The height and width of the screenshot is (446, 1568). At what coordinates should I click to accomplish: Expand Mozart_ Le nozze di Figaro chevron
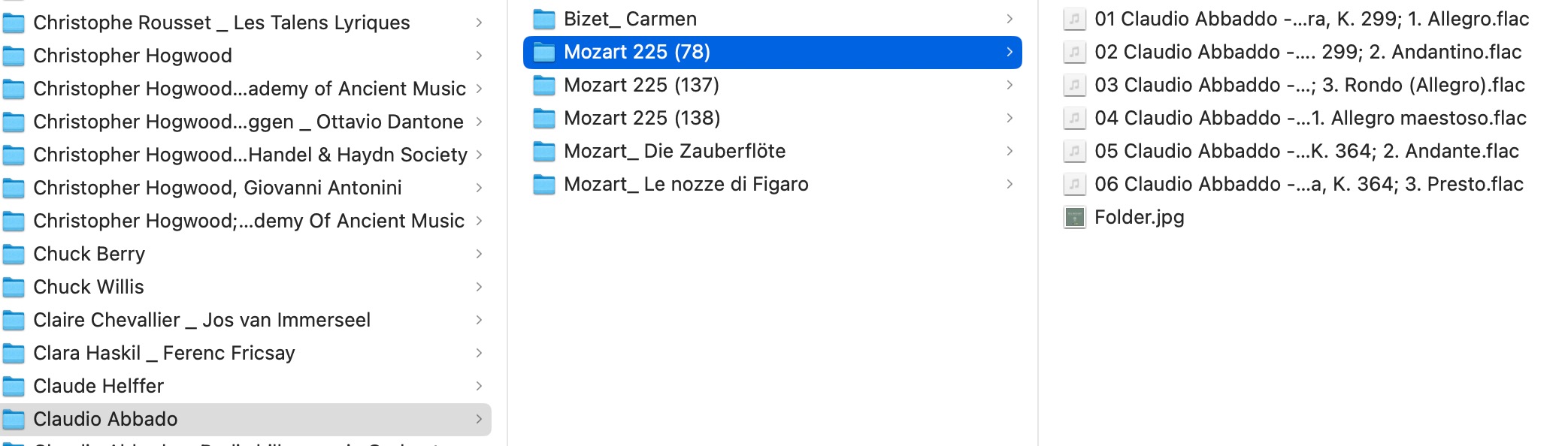coord(1010,184)
